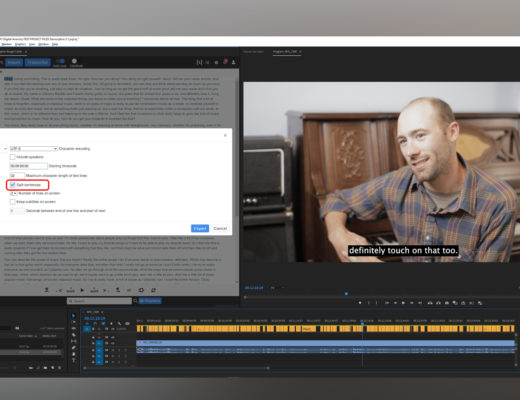Click the round Feedback icon
Image resolution: width=520 pixels, height=400 pixels.
coord(74,61)
